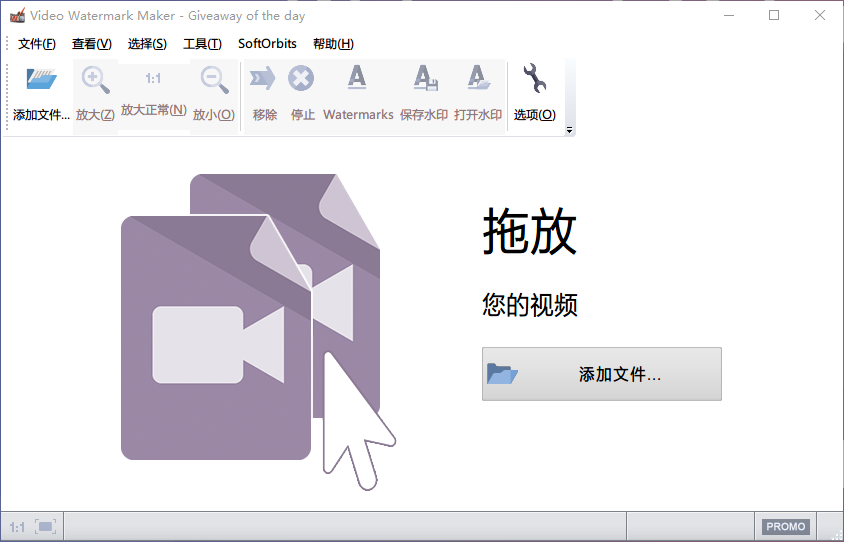Click the PROMO badge in status bar
Screen dimensions: 844x542
[x=785, y=526]
